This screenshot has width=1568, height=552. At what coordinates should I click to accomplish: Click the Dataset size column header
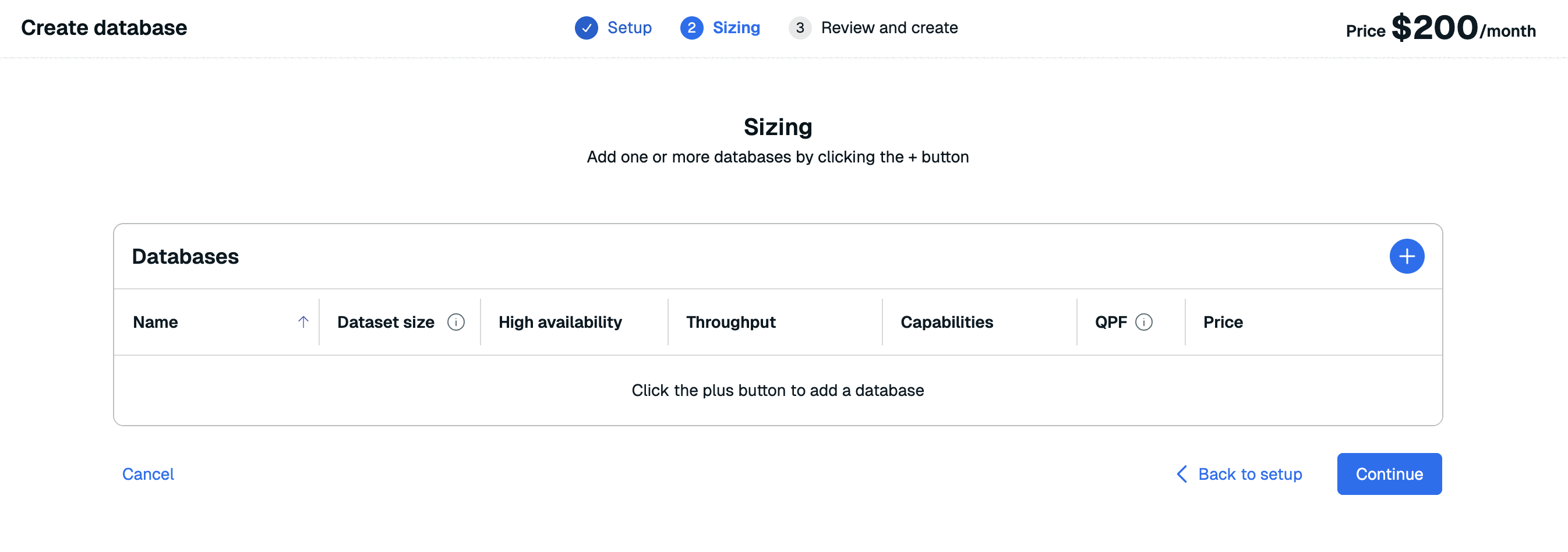click(386, 322)
